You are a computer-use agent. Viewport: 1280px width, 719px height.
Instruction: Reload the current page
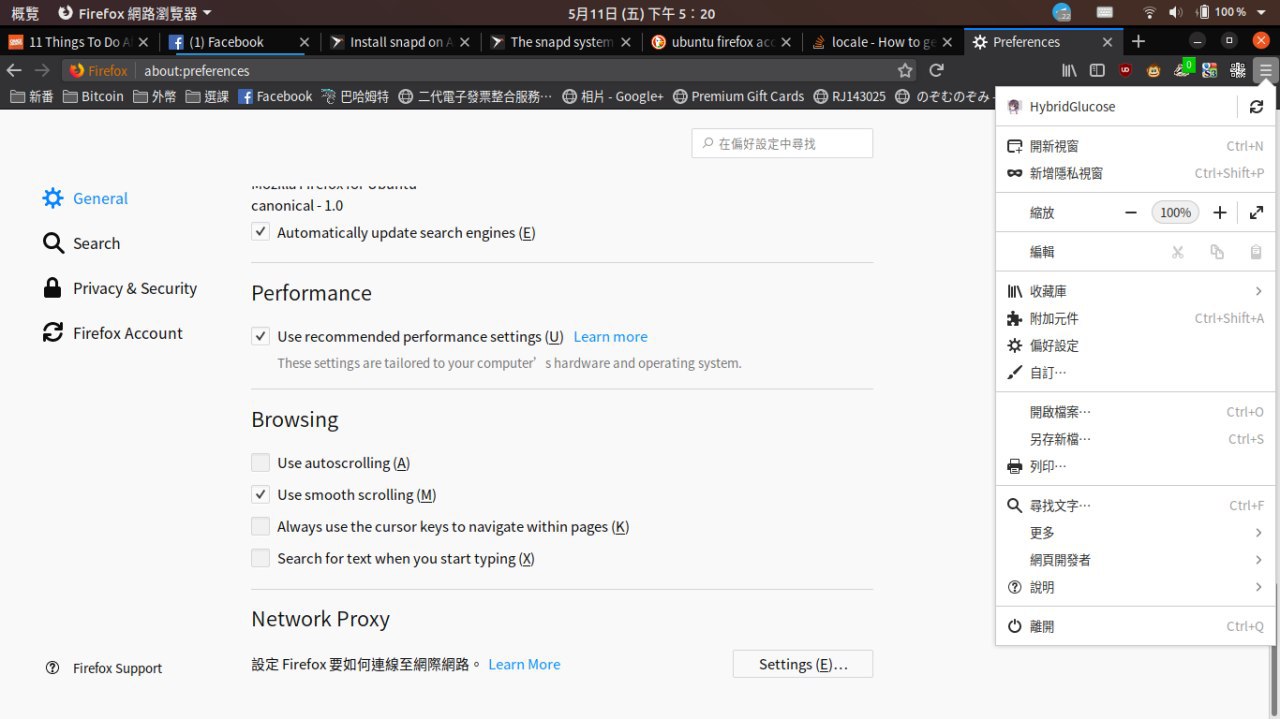[x=936, y=71]
